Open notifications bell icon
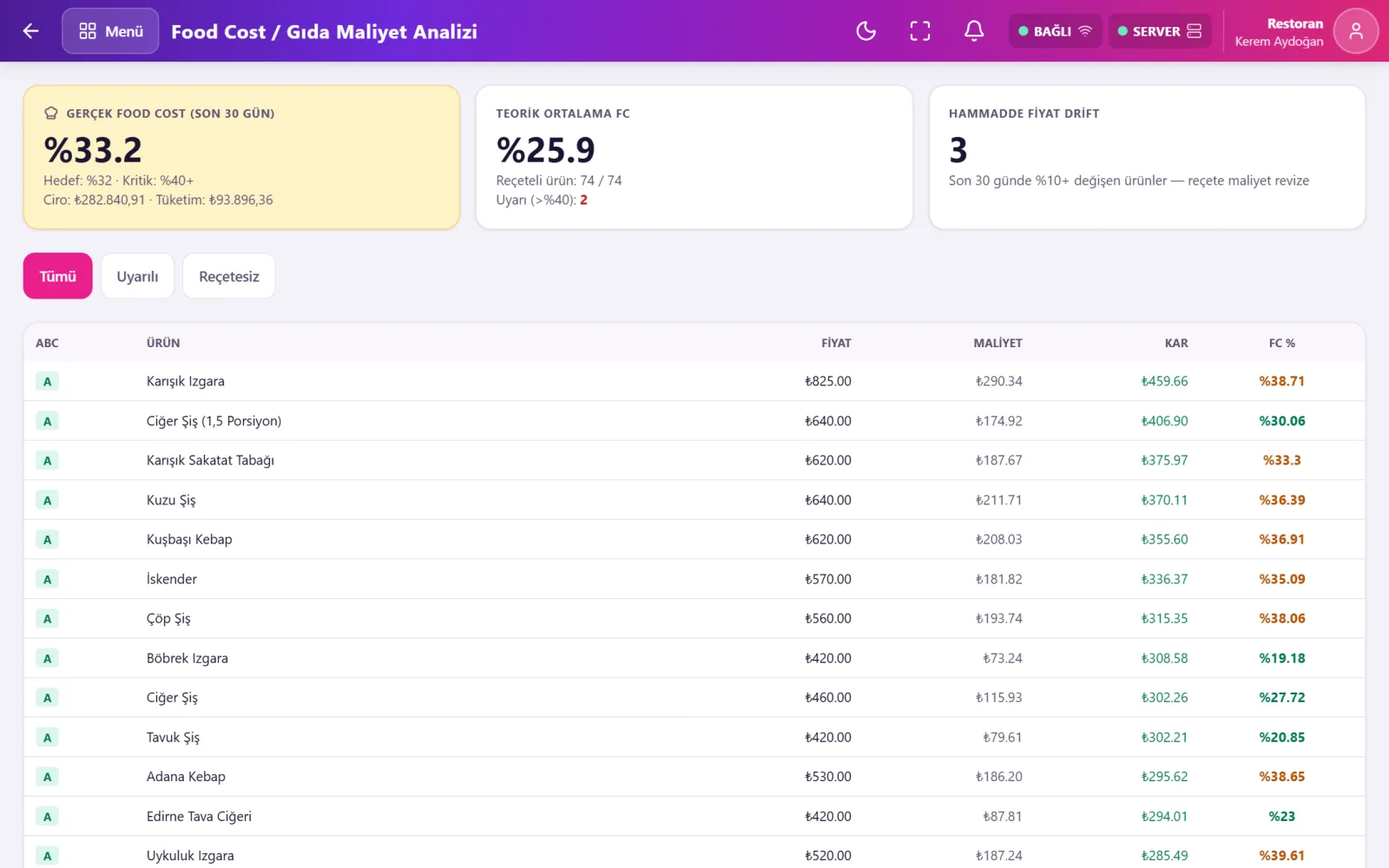 tap(974, 31)
